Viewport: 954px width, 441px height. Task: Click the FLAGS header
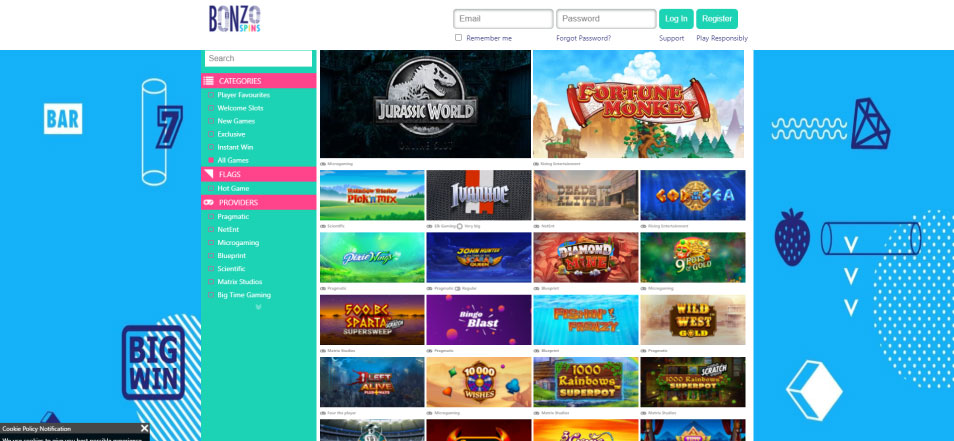point(259,174)
